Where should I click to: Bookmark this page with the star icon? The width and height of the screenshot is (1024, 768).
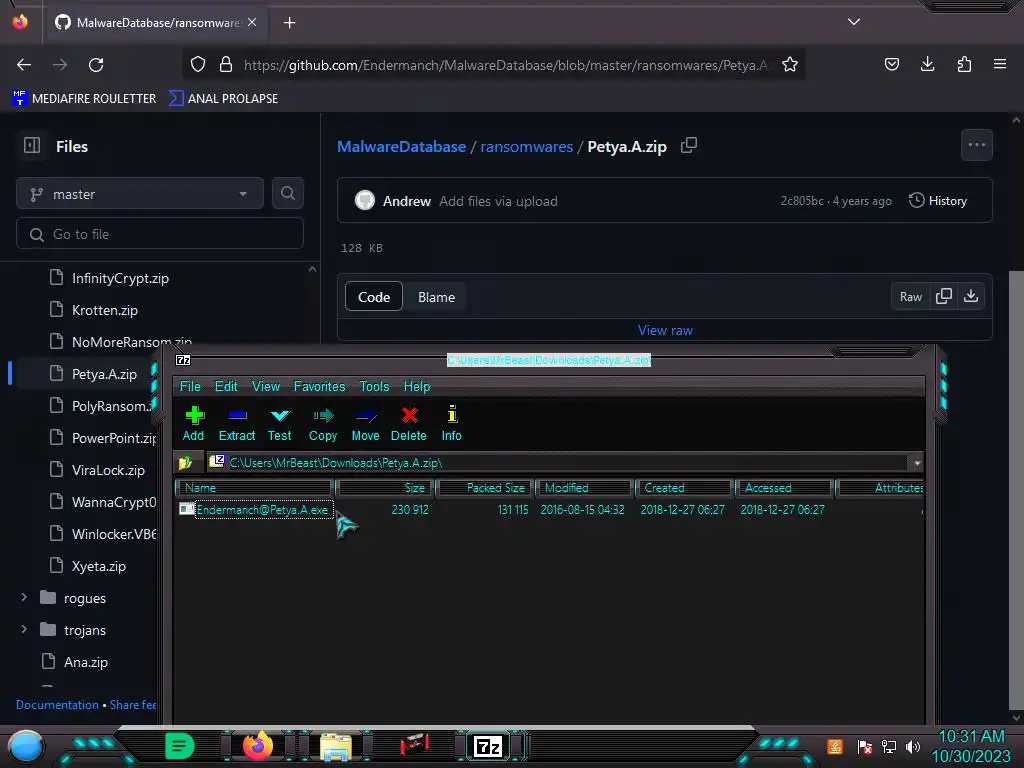click(790, 64)
